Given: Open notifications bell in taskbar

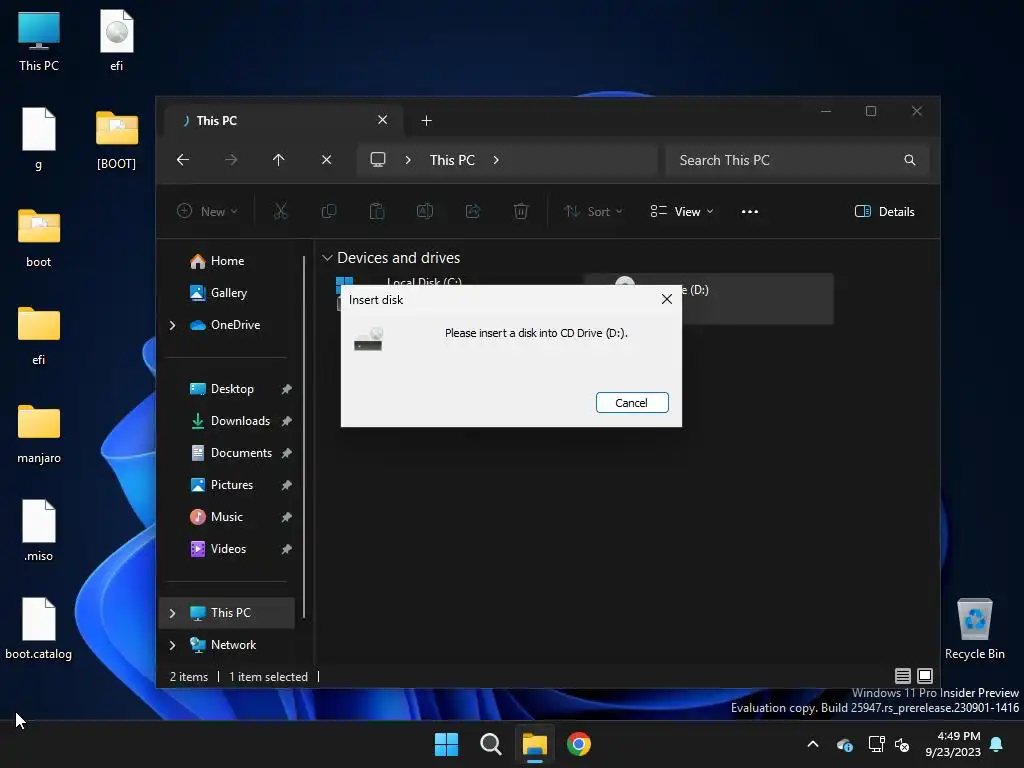Looking at the screenshot, I should pyautogui.click(x=997, y=744).
